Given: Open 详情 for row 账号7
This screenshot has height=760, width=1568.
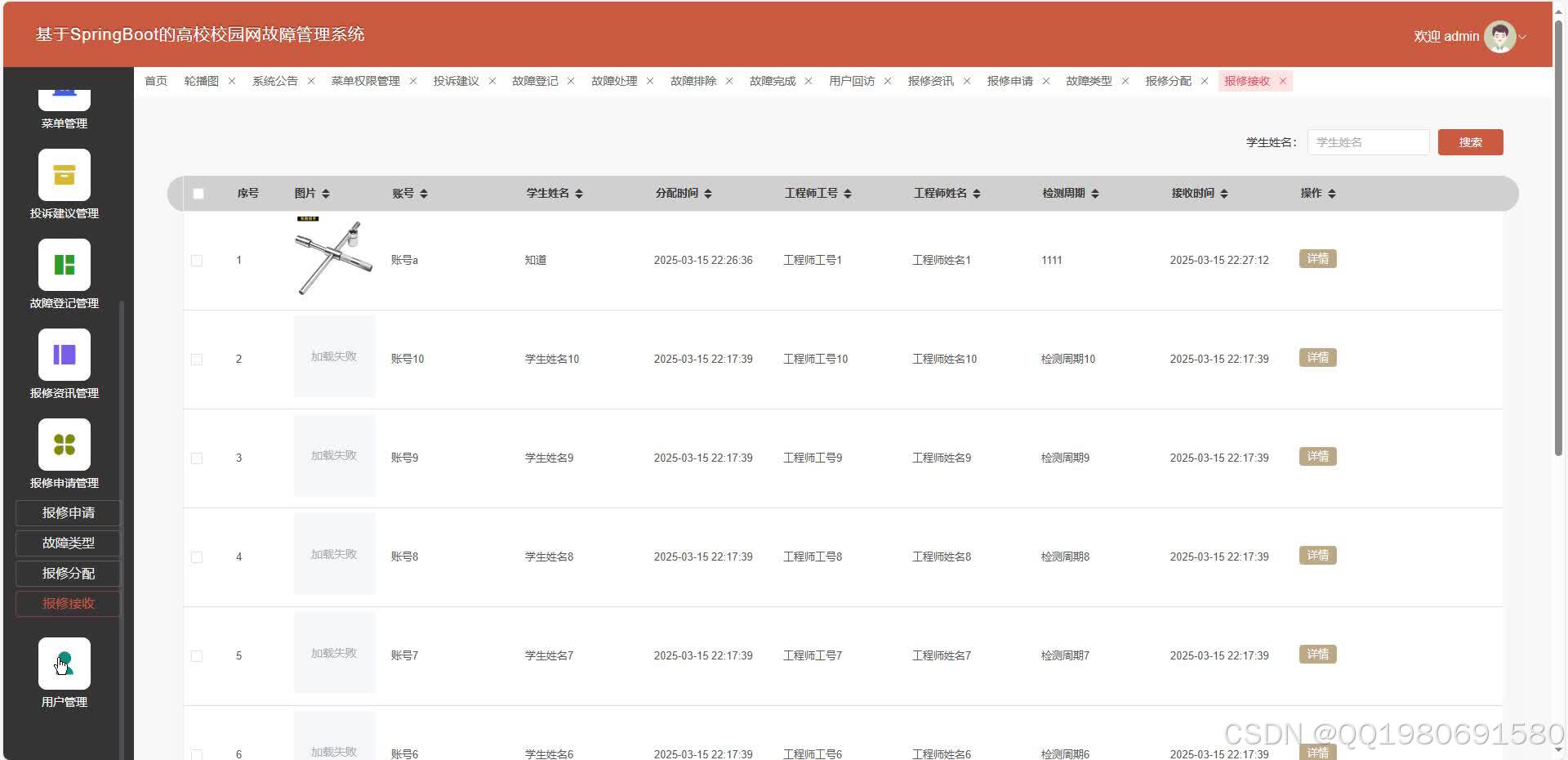Looking at the screenshot, I should (1317, 655).
